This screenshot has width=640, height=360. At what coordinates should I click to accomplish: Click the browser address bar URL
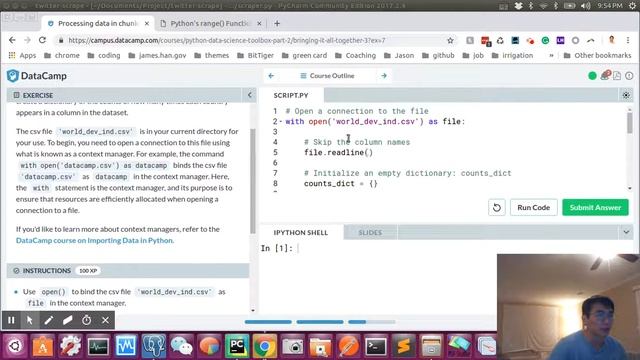click(x=227, y=40)
